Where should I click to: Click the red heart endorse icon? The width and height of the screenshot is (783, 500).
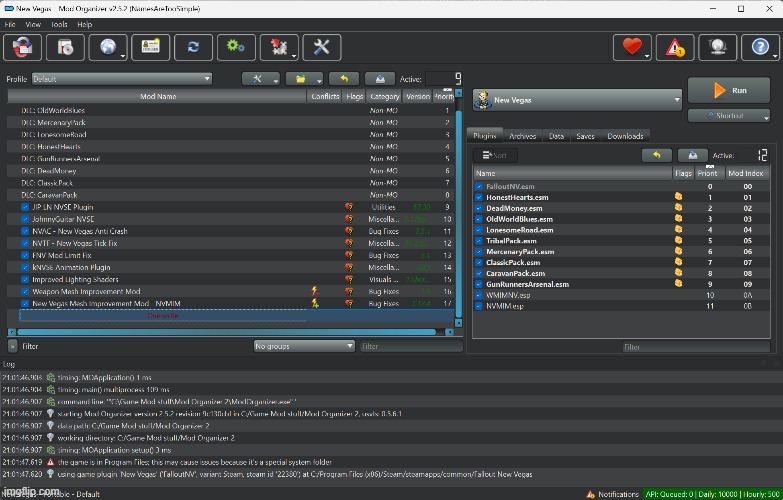tap(632, 47)
